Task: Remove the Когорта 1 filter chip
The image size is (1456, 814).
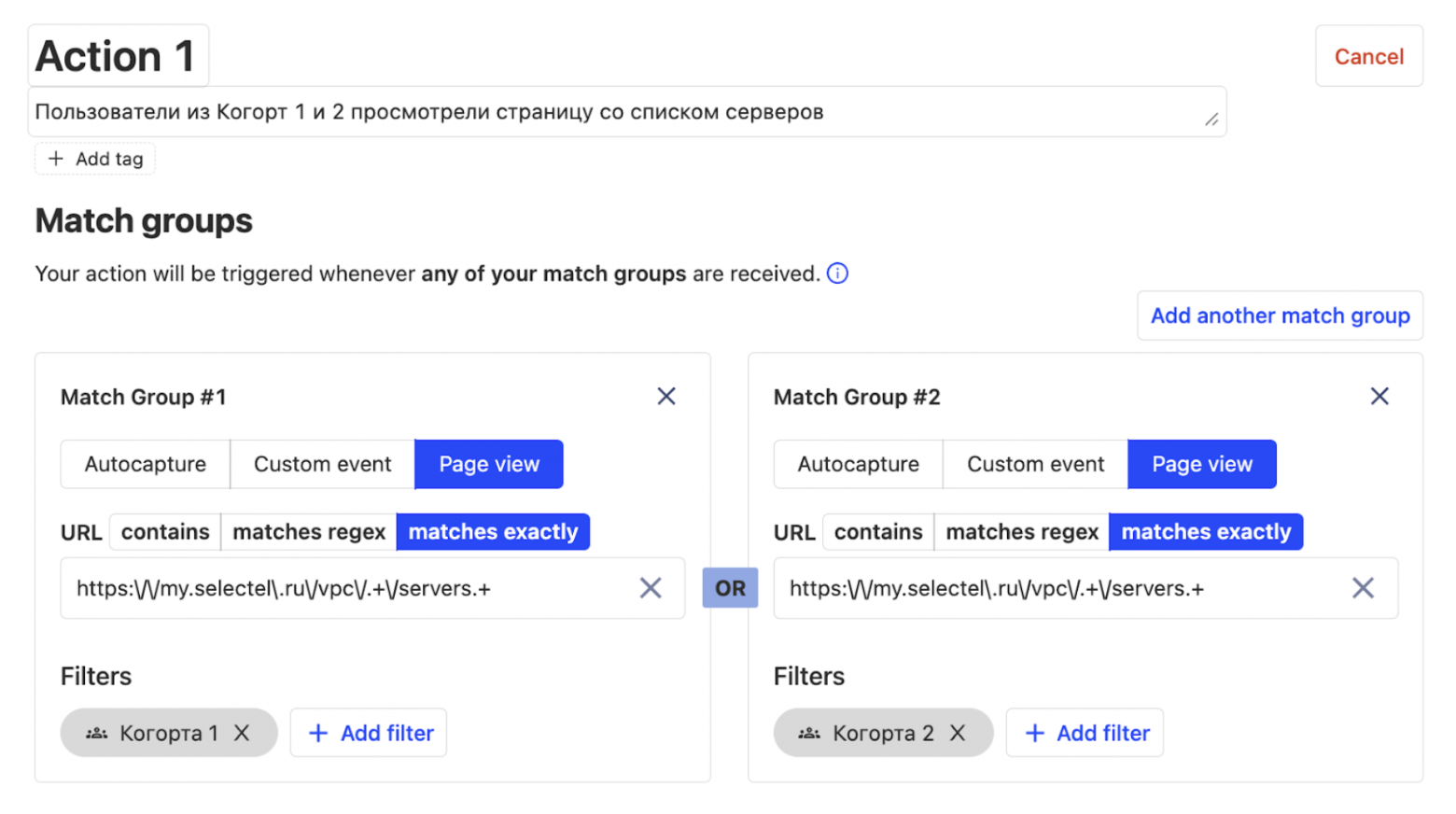Action: click(x=242, y=733)
